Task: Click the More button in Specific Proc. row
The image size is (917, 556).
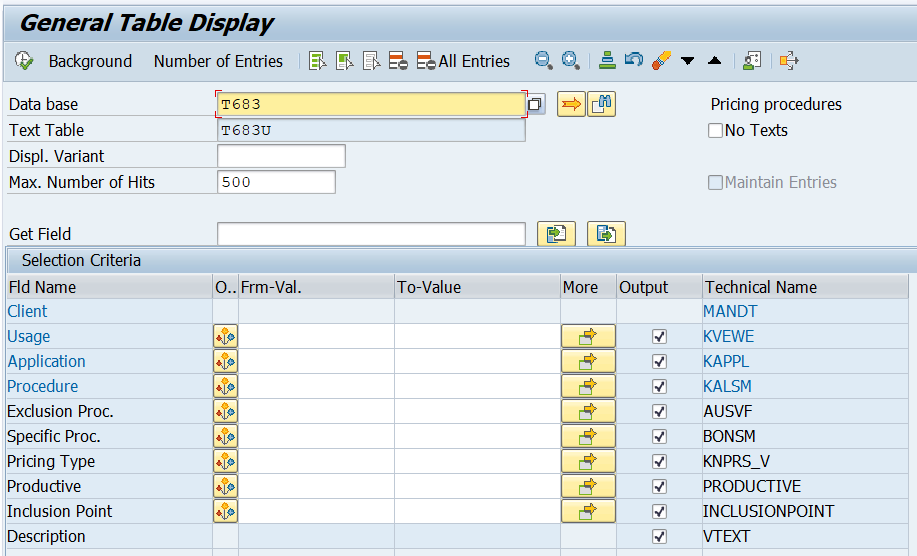Action: click(588, 437)
